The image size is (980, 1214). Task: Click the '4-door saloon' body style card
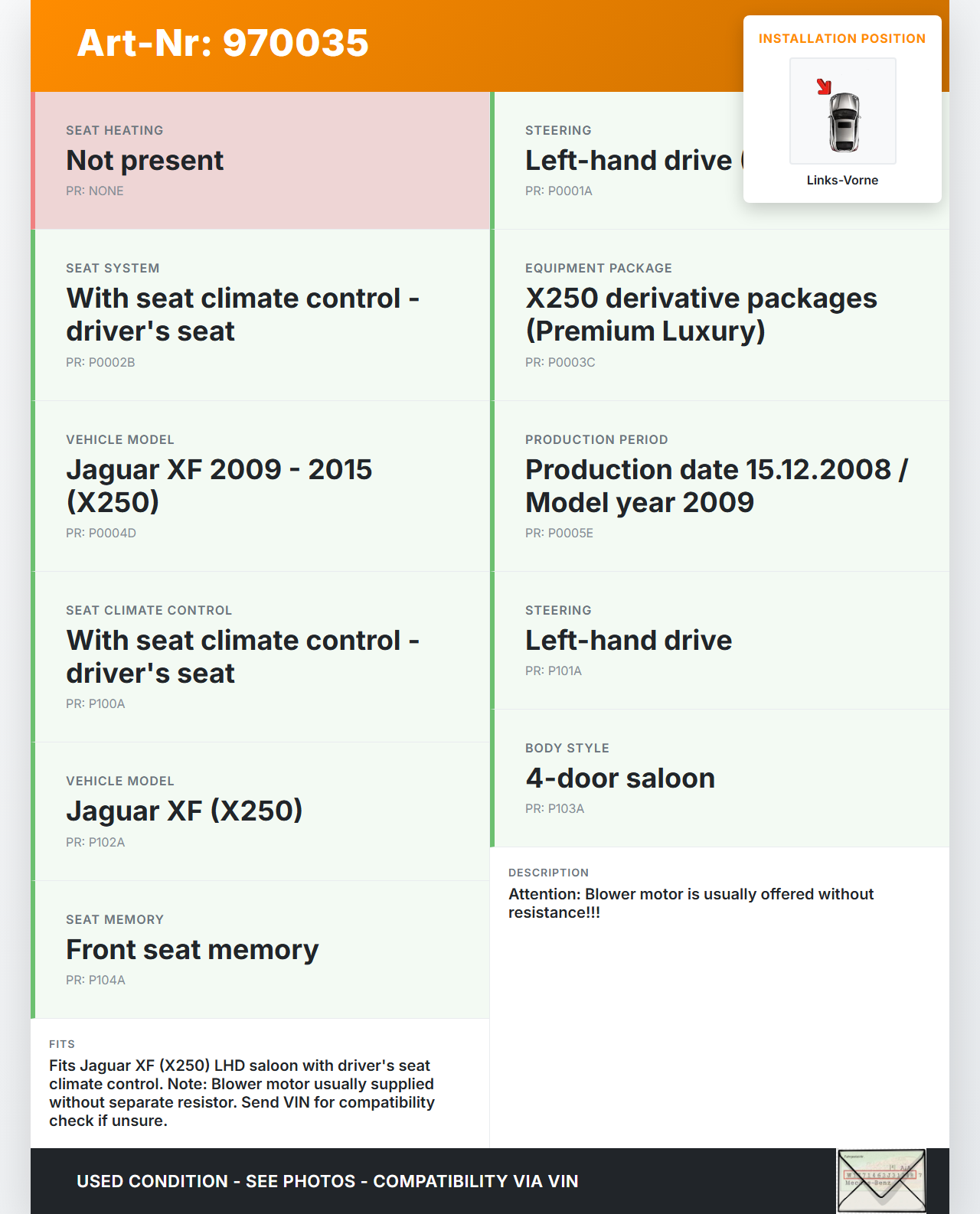coord(720,778)
